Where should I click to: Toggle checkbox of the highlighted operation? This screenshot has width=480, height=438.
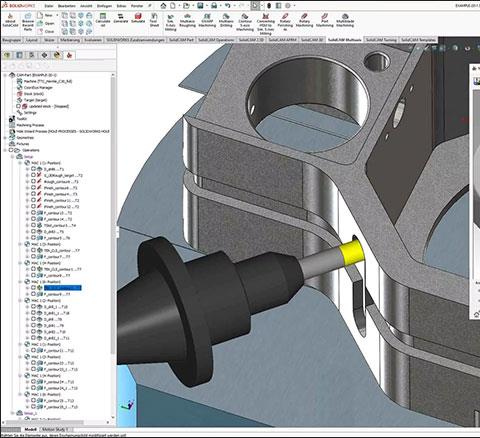[x=33, y=287]
